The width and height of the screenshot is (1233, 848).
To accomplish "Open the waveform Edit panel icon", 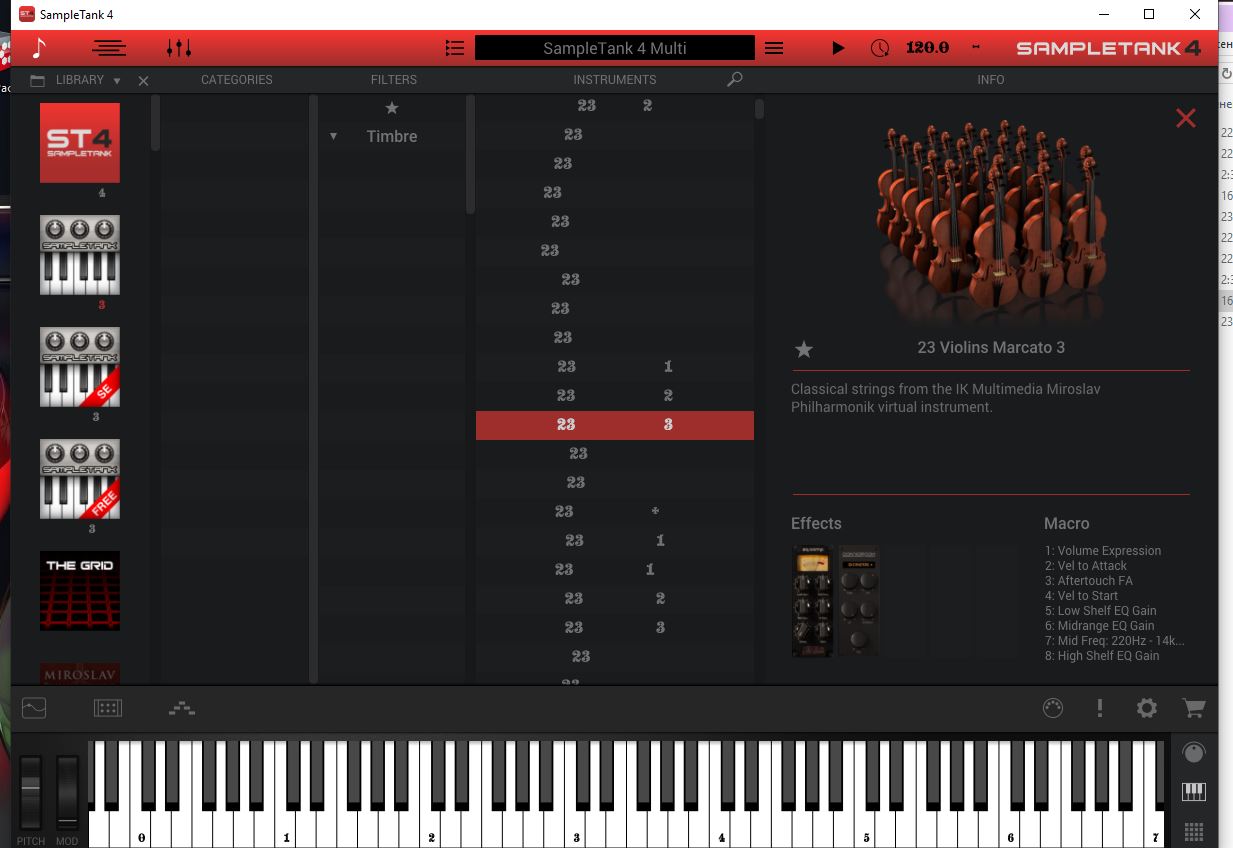I will click(34, 708).
